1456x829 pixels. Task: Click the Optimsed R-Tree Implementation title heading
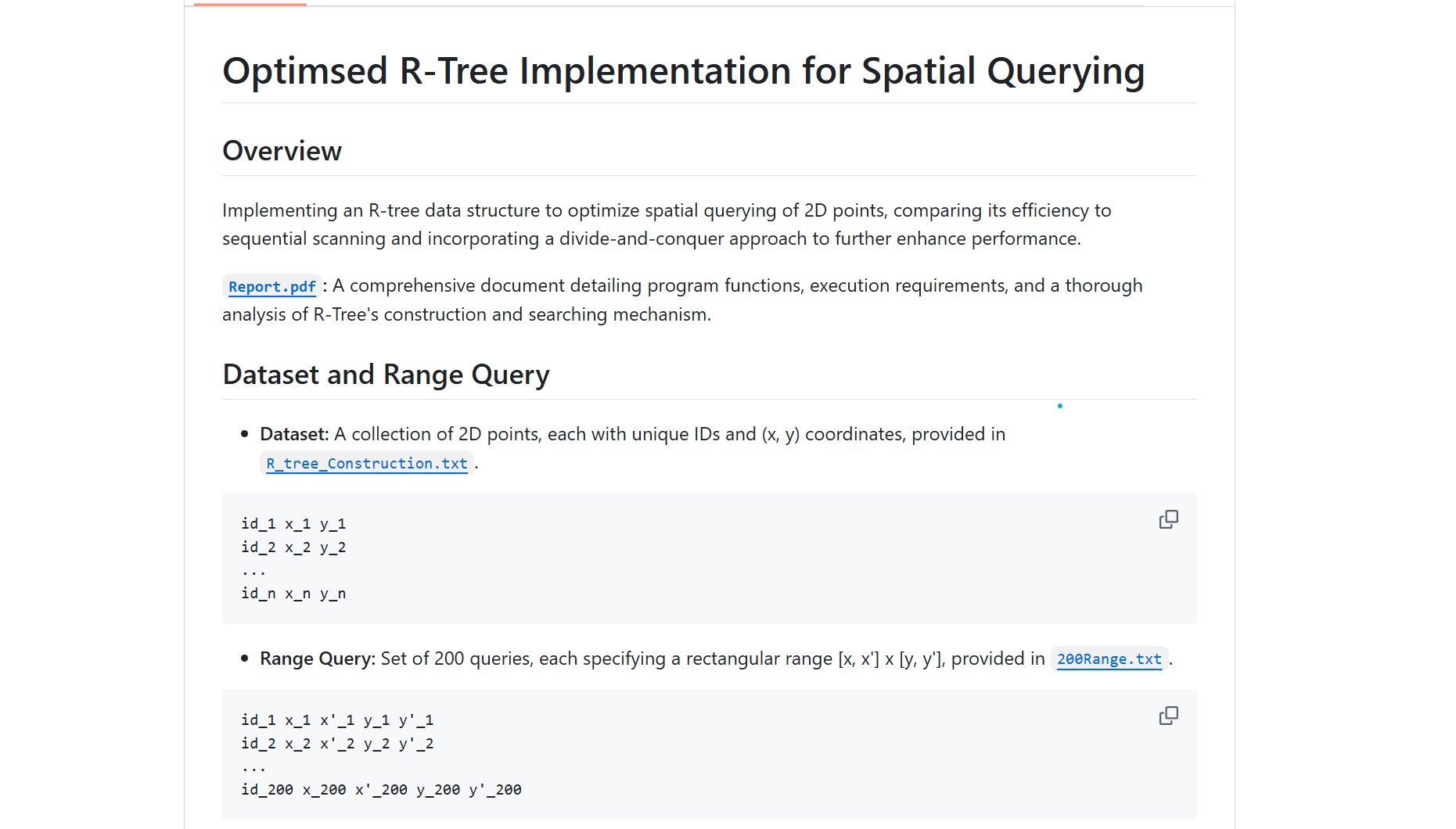(x=683, y=71)
